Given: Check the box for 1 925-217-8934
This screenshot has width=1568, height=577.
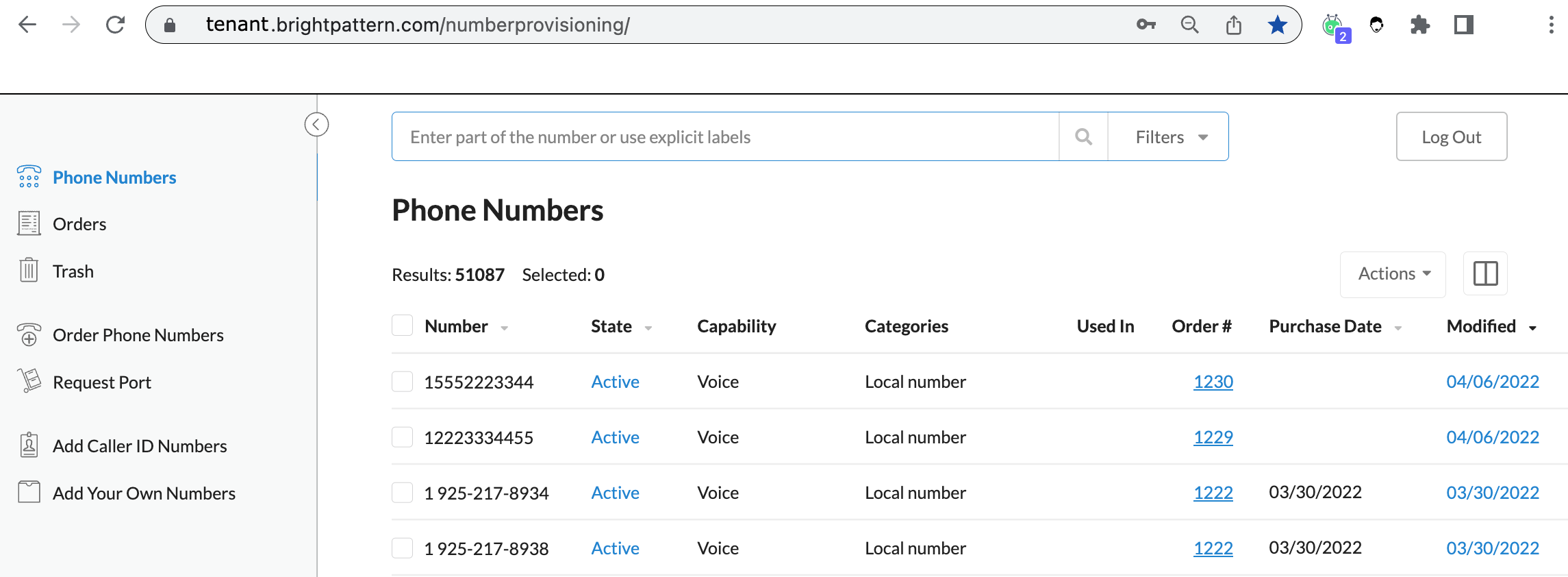Looking at the screenshot, I should [x=402, y=492].
